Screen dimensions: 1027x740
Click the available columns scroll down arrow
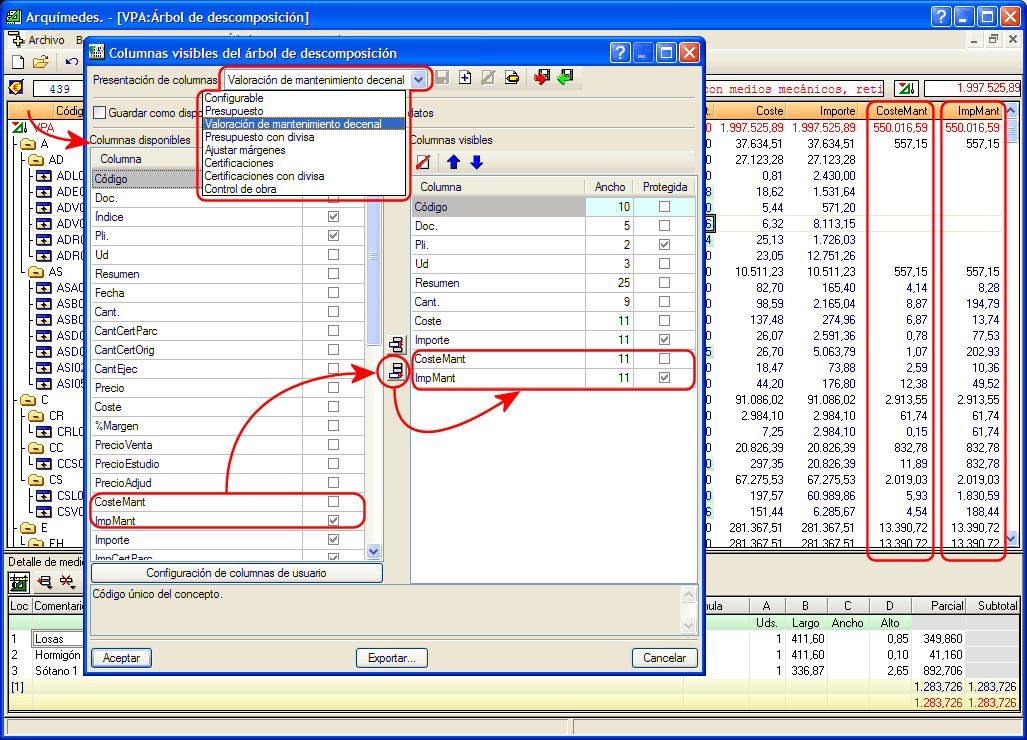[373, 551]
